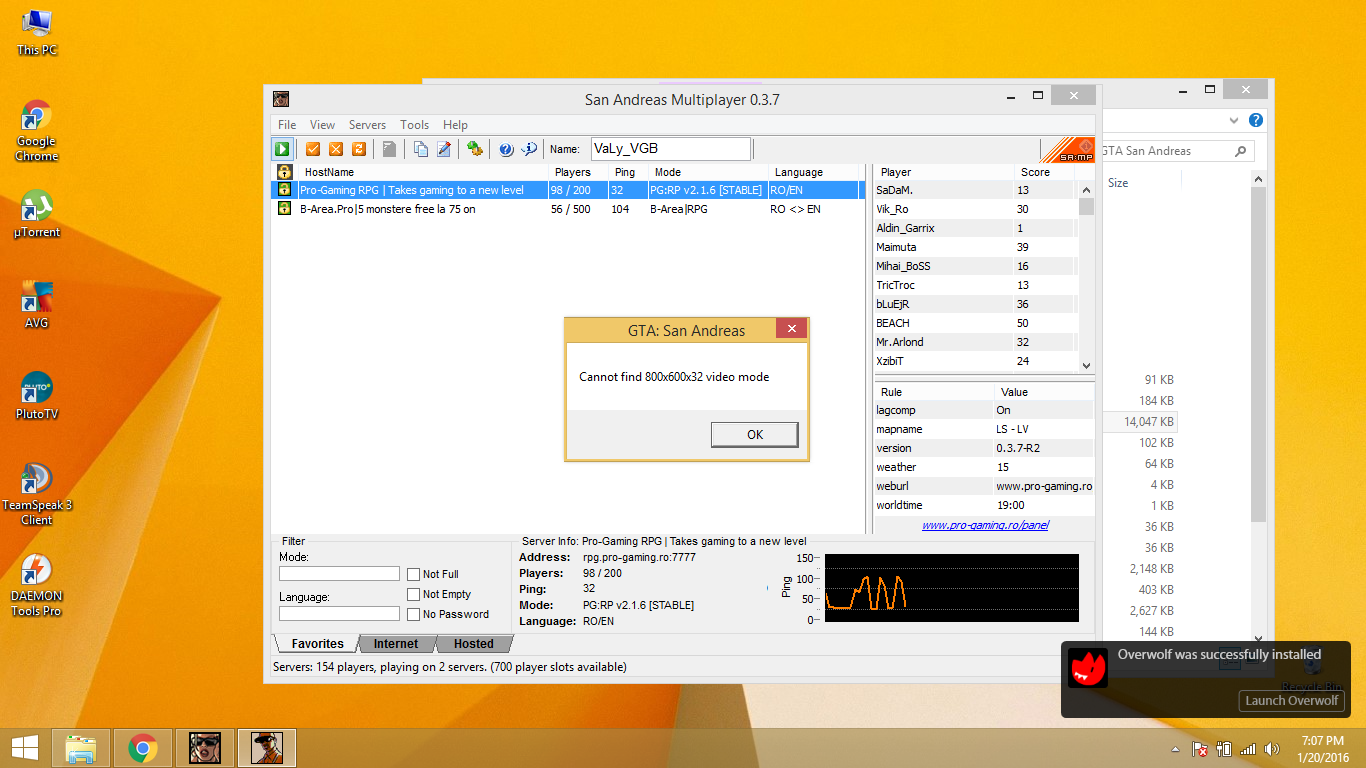Select the PlutoTV desktop shortcut
Viewport: 1366px width, 768px height.
click(x=37, y=396)
